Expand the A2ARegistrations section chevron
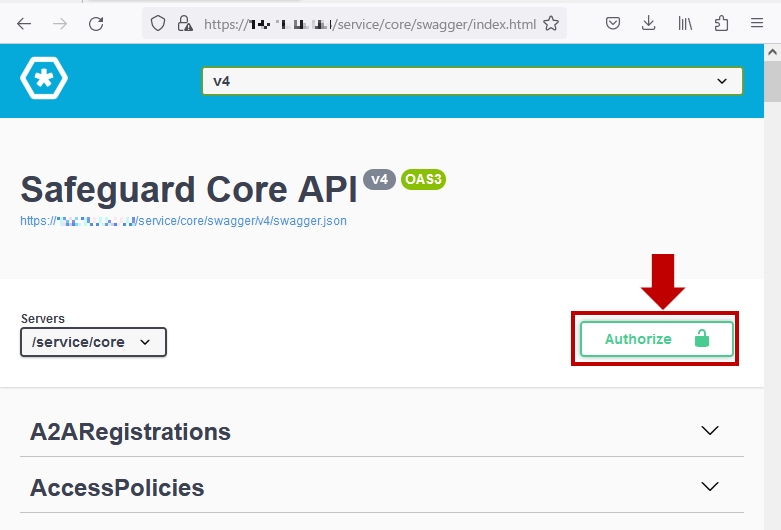The height and width of the screenshot is (530, 781). [710, 430]
